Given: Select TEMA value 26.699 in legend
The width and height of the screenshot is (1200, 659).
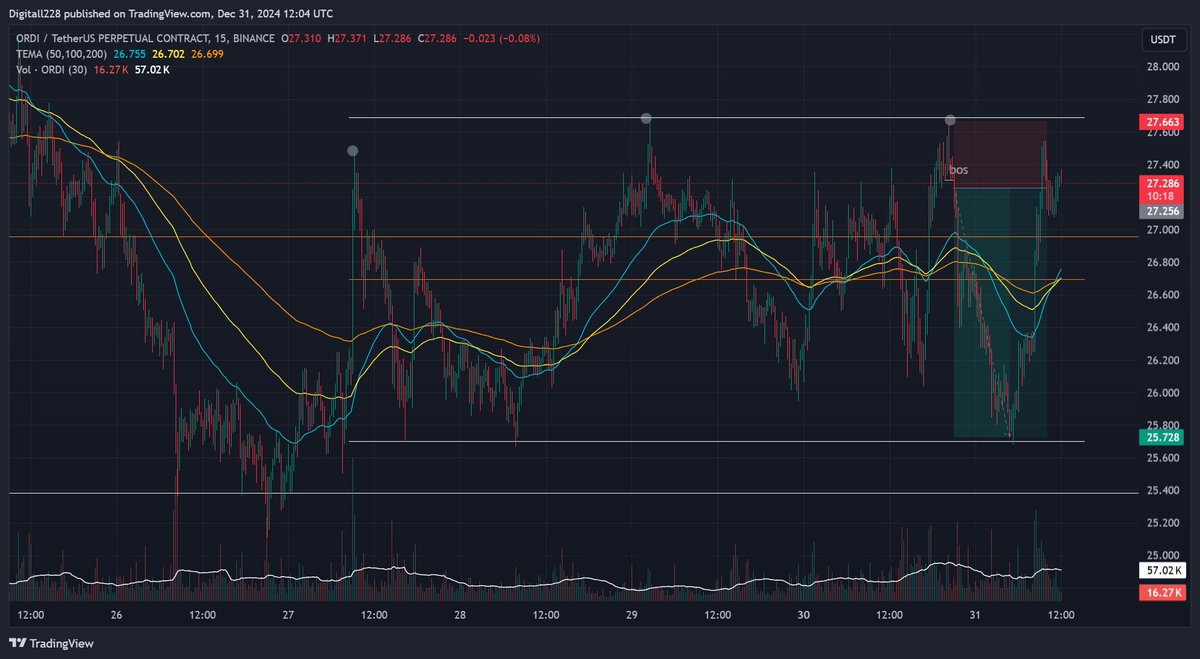Looking at the screenshot, I should pos(205,54).
